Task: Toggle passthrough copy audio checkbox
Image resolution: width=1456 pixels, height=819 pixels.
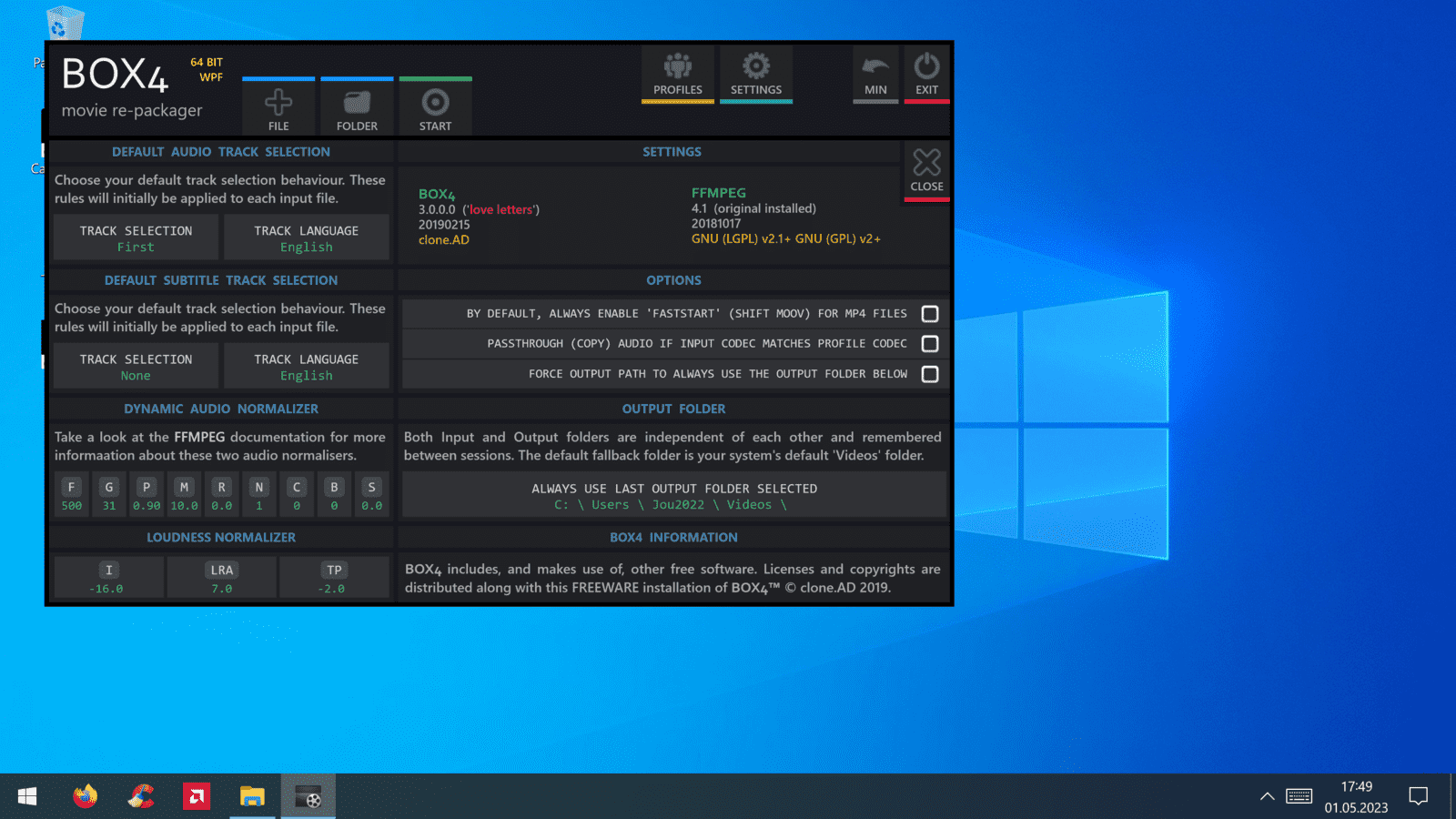Action: coord(930,344)
